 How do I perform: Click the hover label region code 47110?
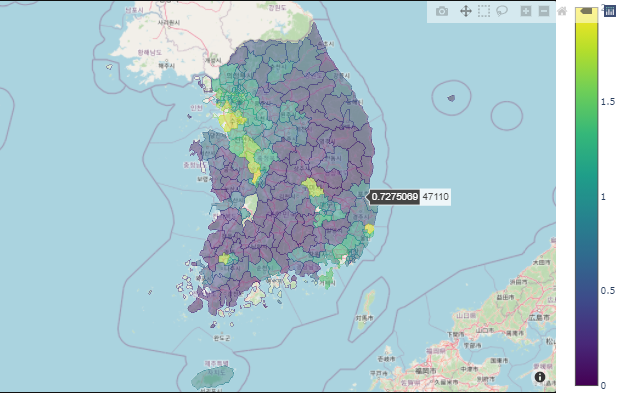pyautogui.click(x=435, y=196)
